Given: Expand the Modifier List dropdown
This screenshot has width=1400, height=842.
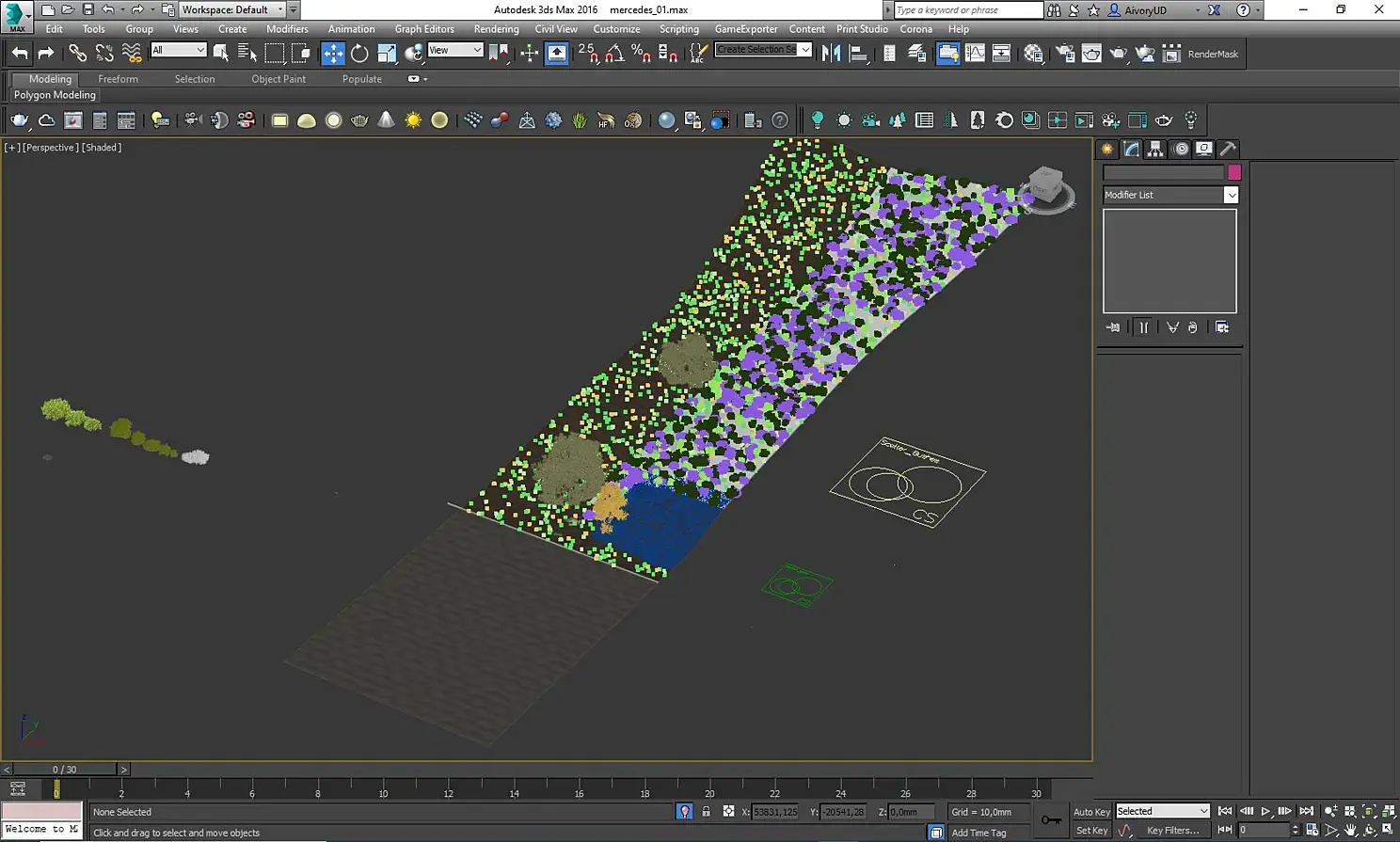Looking at the screenshot, I should (1231, 195).
